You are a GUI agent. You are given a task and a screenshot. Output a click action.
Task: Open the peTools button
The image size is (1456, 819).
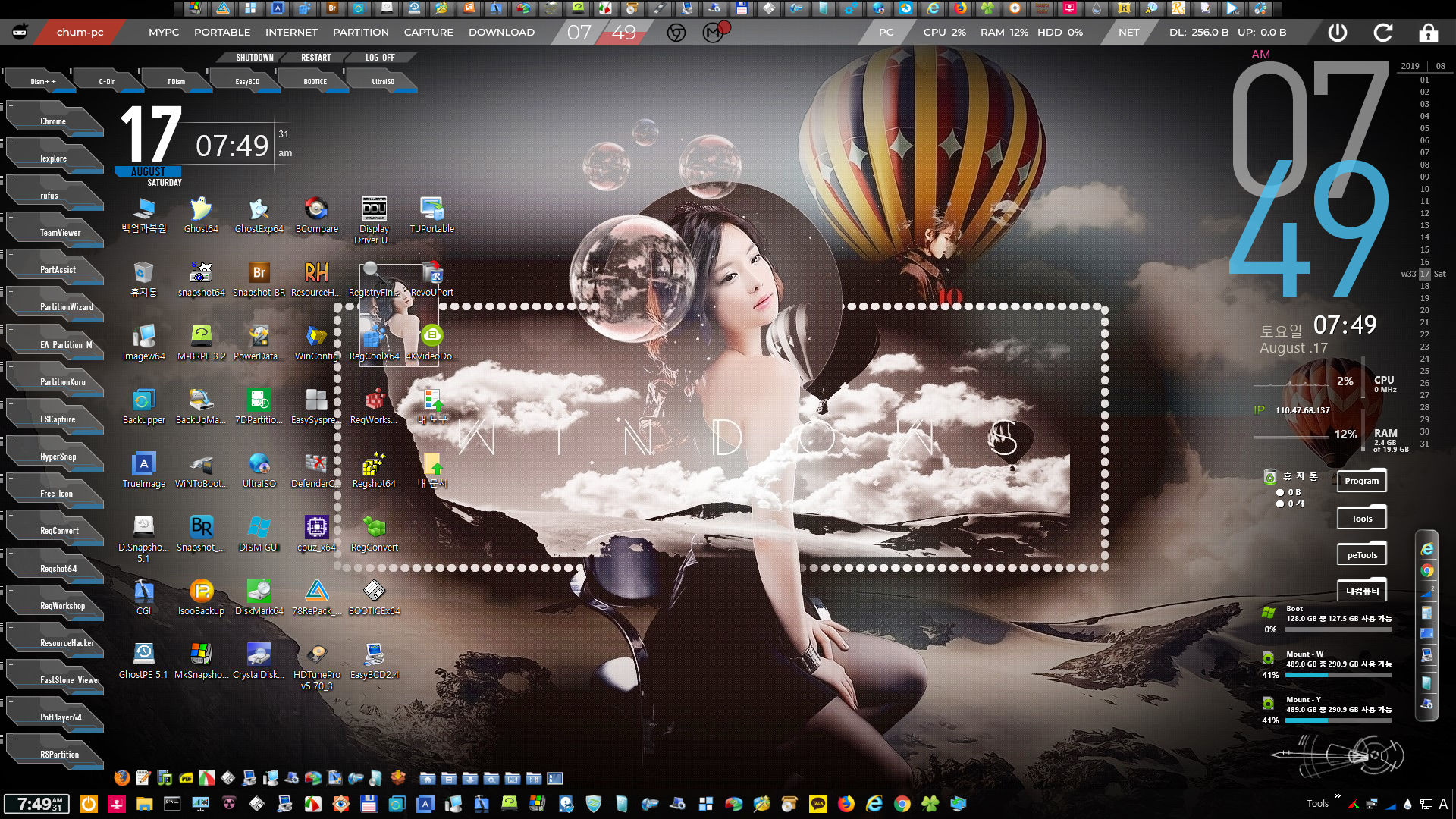[1362, 555]
